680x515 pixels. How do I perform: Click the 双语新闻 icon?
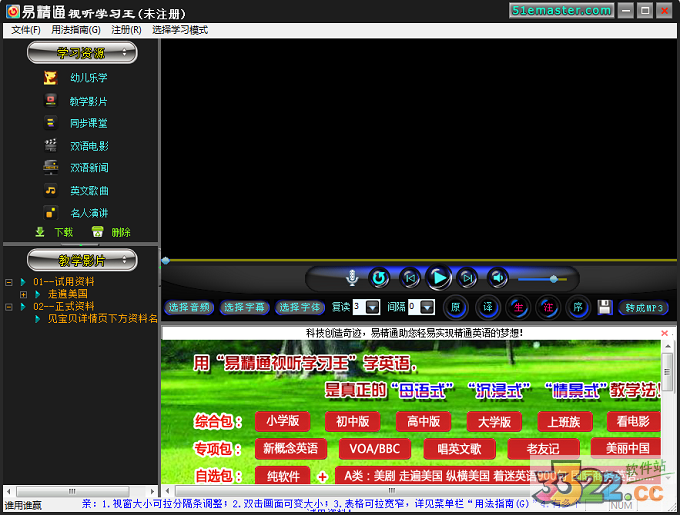coord(50,167)
